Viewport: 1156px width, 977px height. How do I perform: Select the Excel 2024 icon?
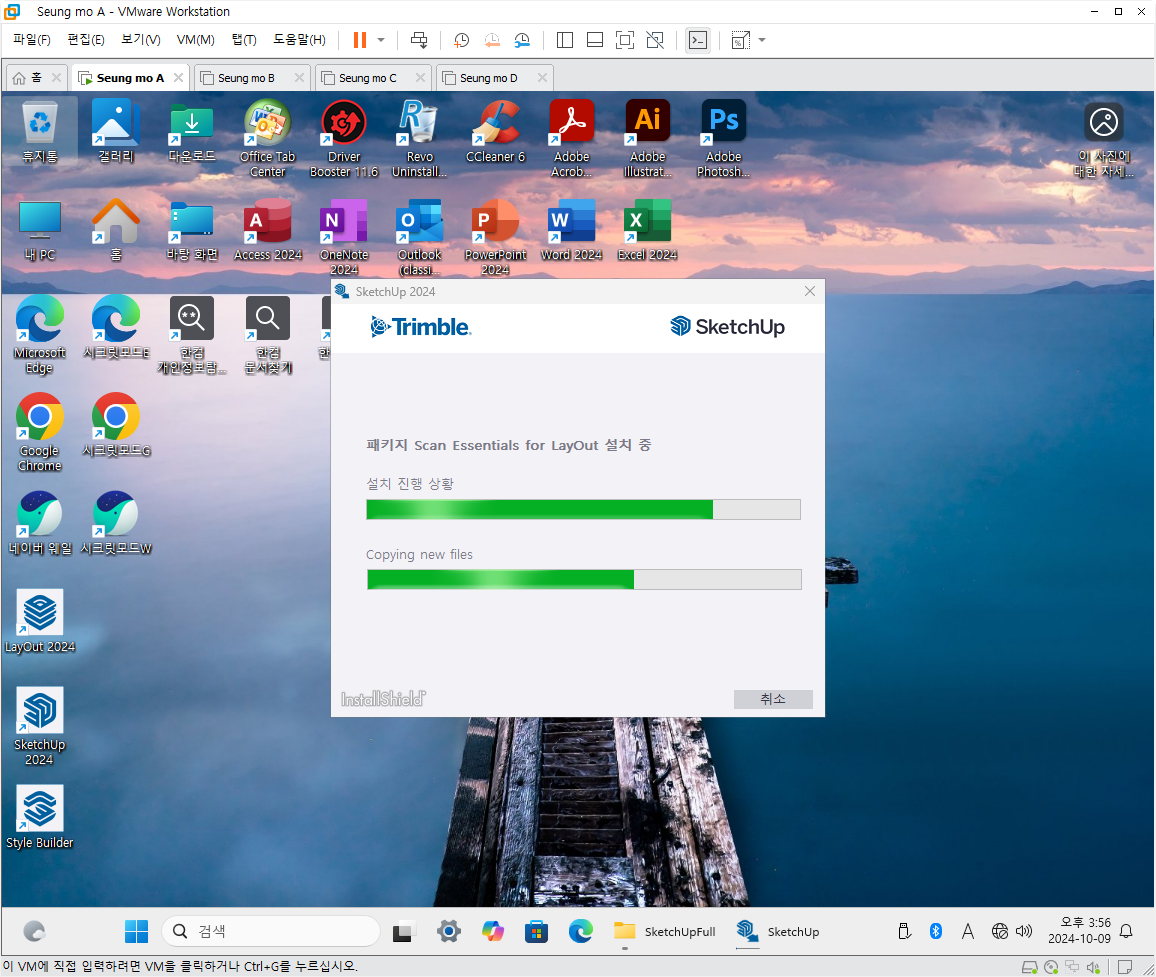pos(647,230)
